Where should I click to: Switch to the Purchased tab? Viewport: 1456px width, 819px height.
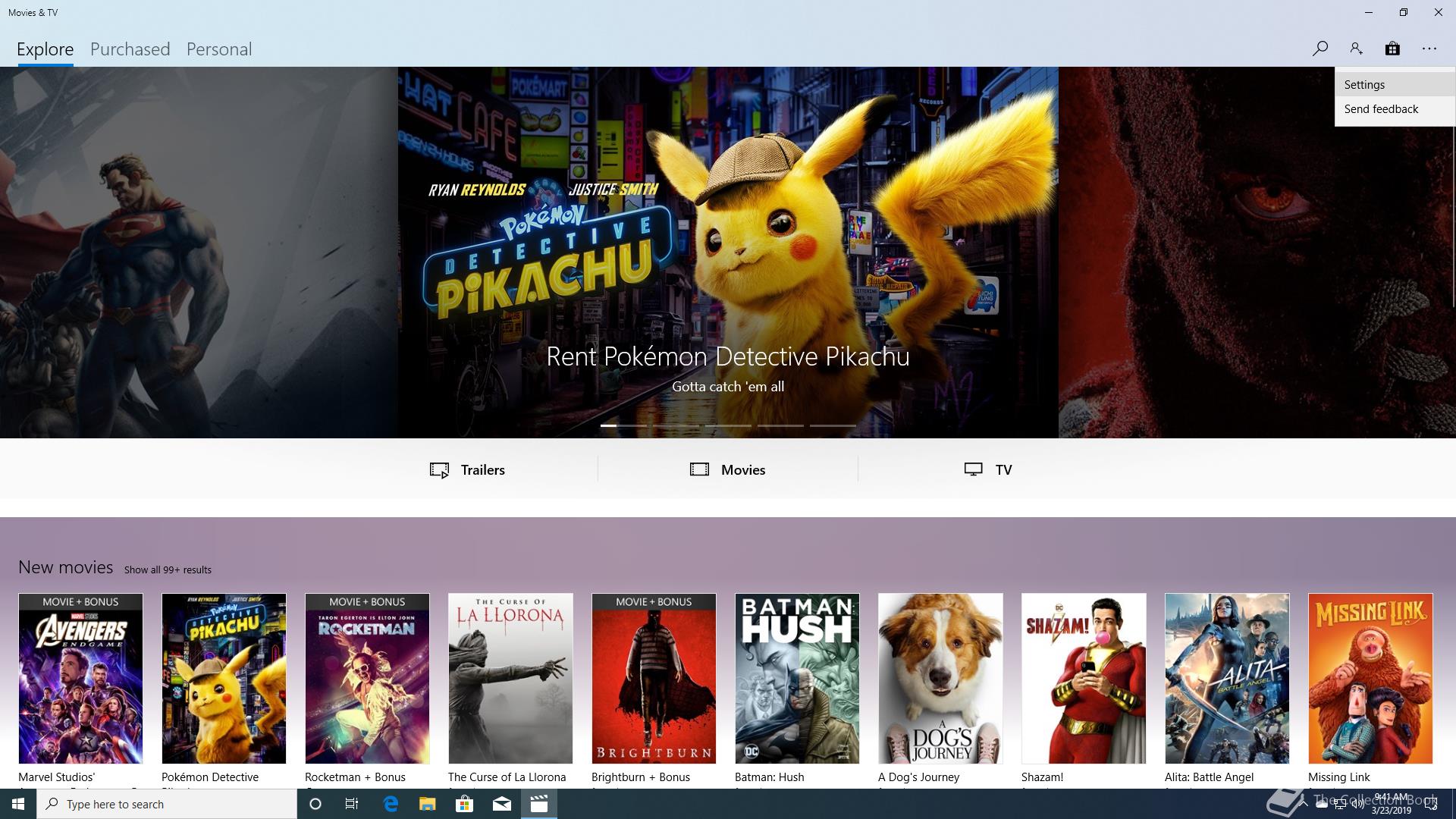pos(130,49)
